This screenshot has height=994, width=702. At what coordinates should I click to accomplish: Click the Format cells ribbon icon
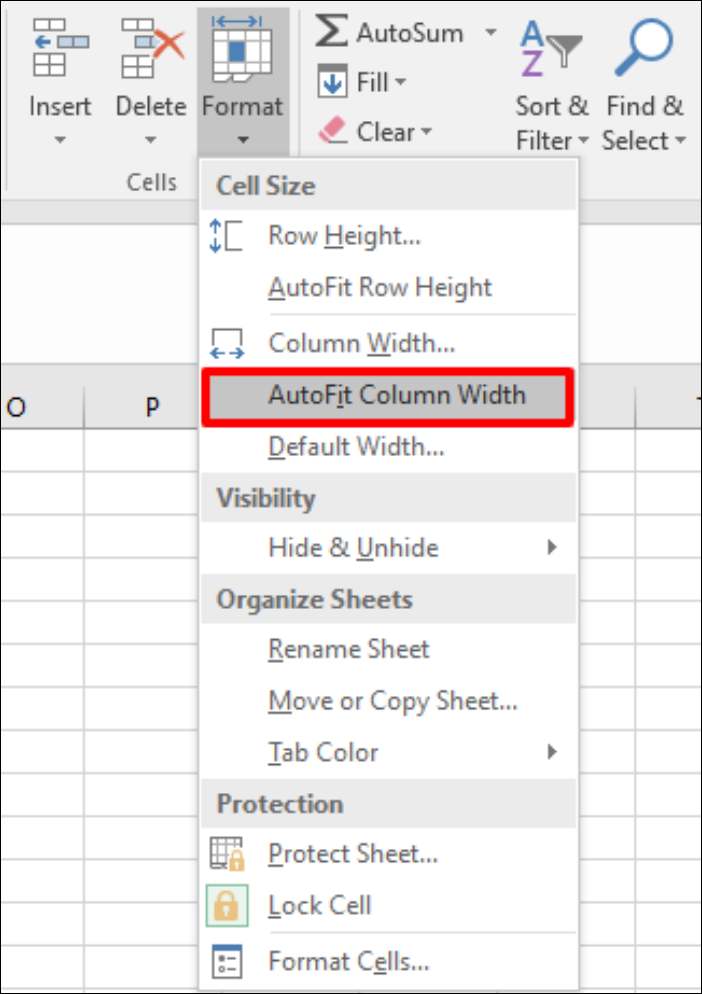[x=242, y=47]
